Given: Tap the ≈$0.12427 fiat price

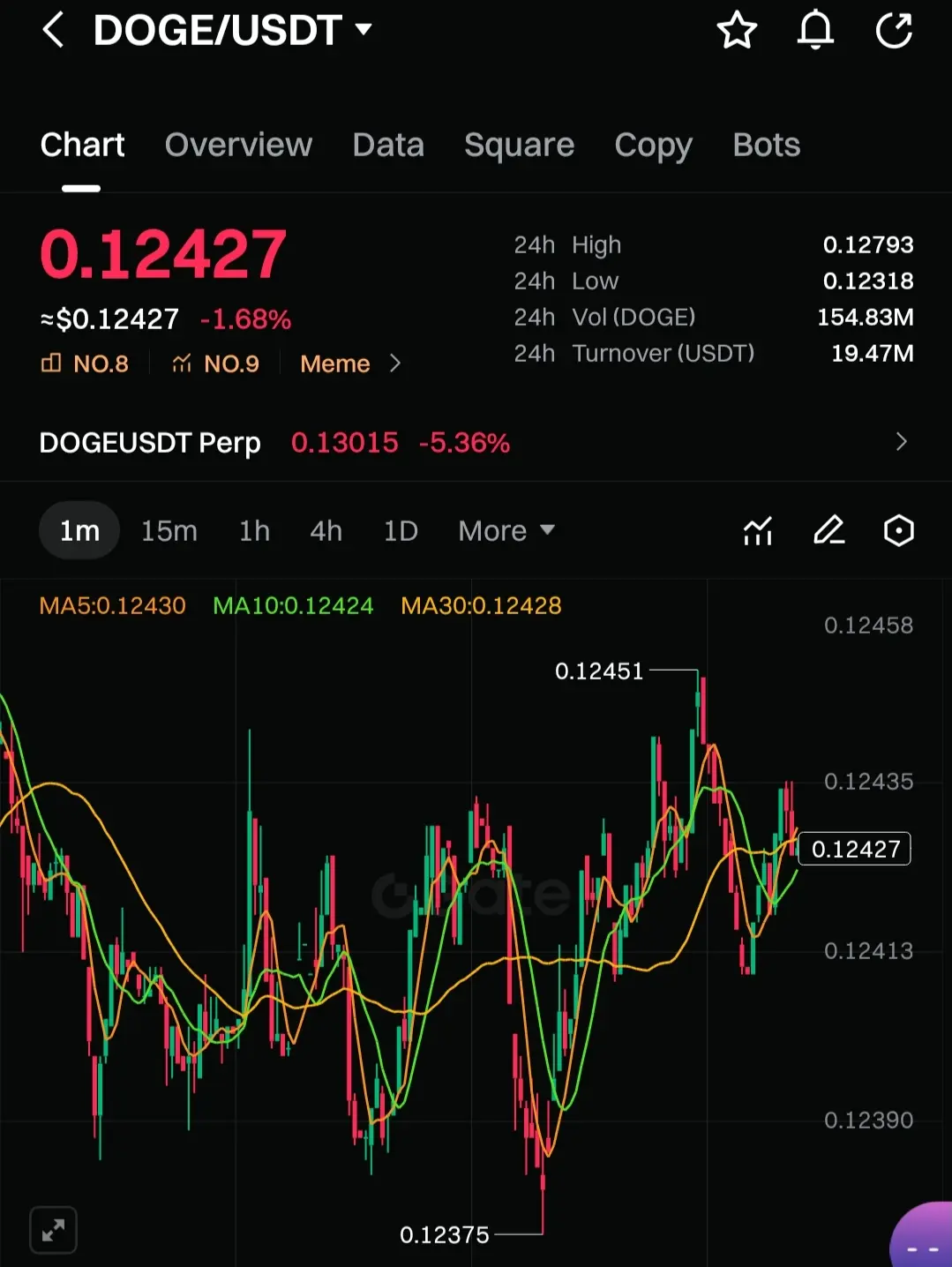Looking at the screenshot, I should [109, 319].
